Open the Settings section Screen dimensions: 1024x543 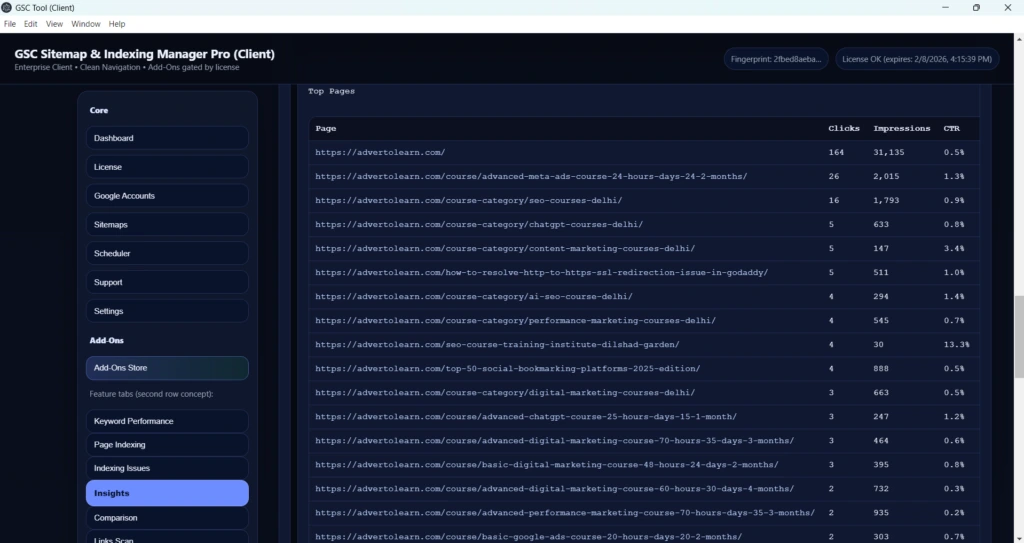pyautogui.click(x=167, y=311)
